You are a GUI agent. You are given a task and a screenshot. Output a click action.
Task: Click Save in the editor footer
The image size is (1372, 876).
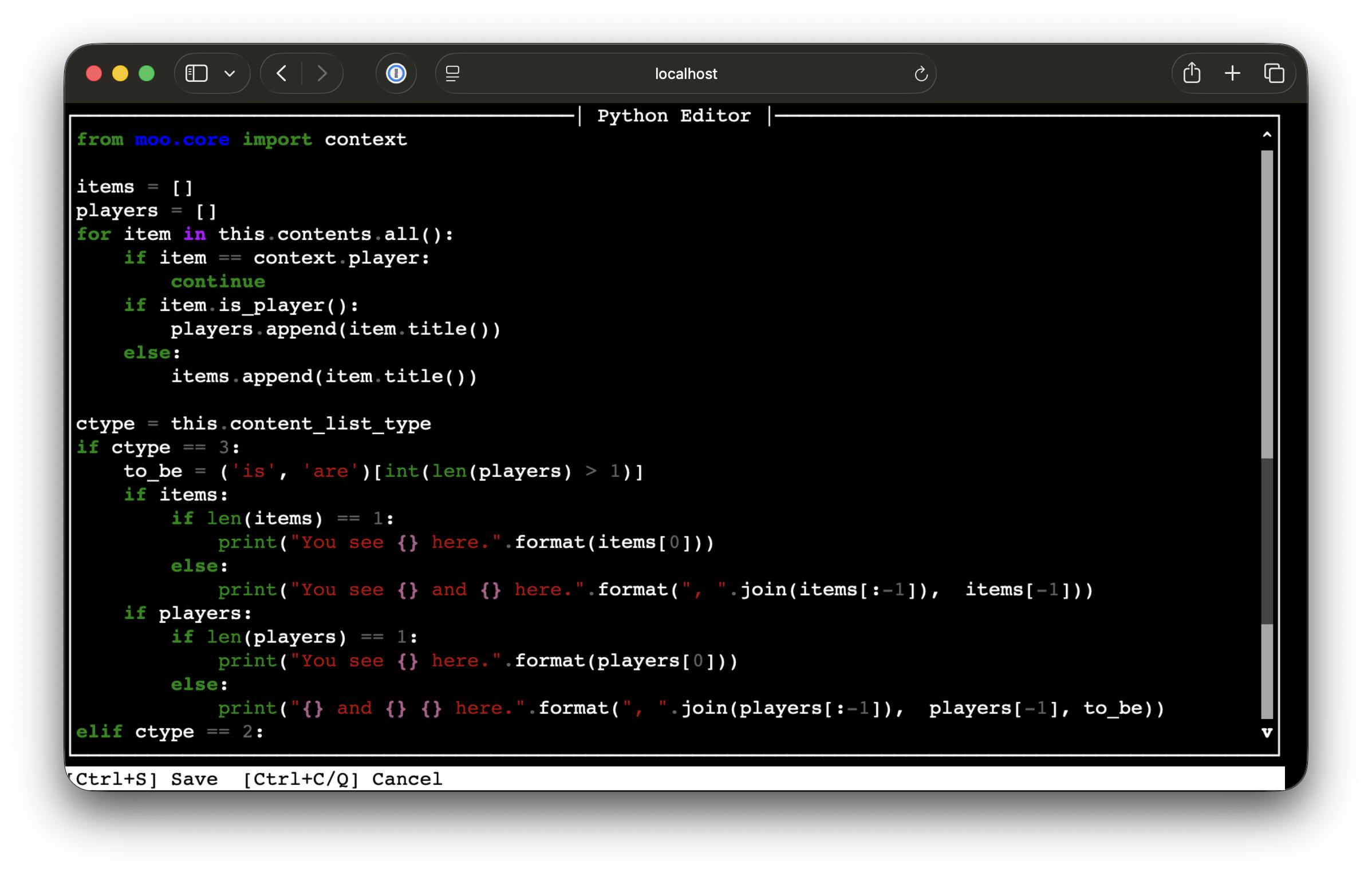coord(193,779)
